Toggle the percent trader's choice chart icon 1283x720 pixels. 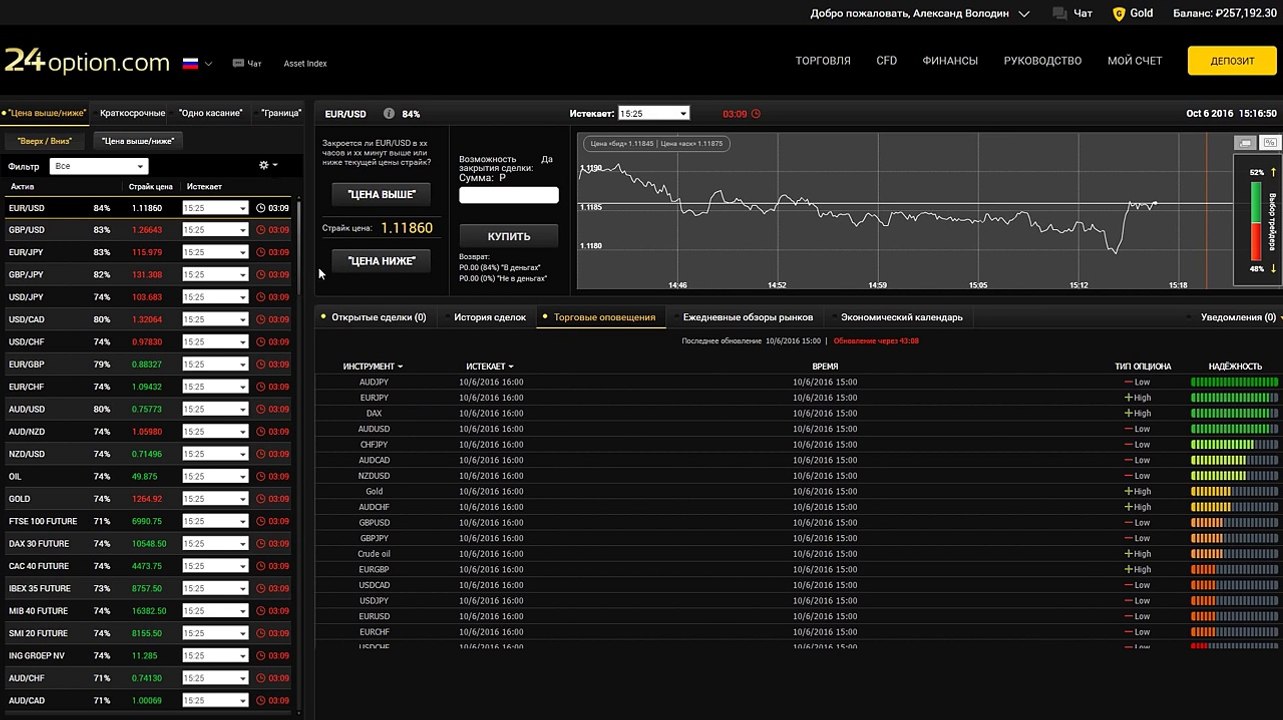1270,143
